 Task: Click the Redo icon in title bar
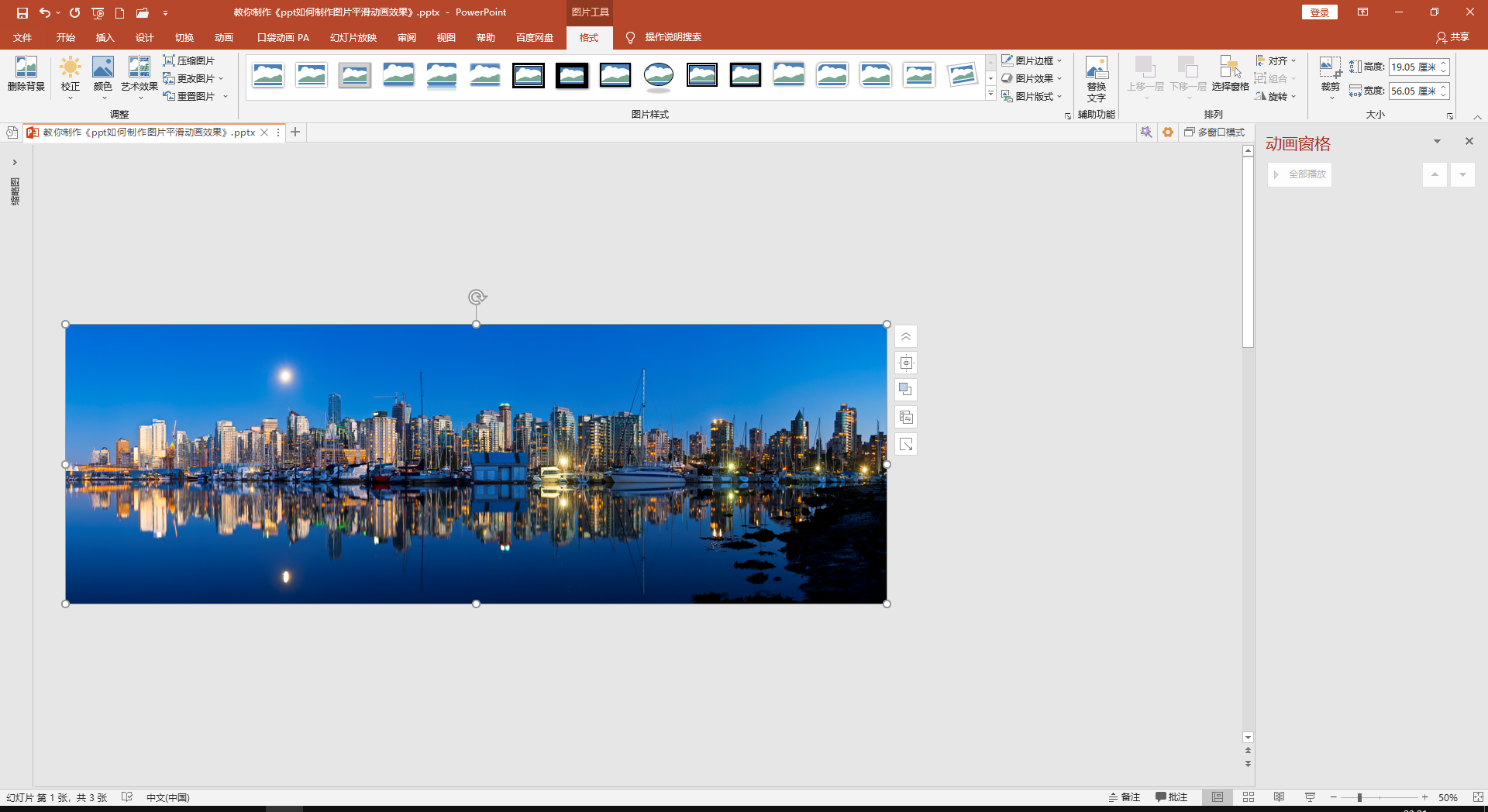pyautogui.click(x=74, y=12)
